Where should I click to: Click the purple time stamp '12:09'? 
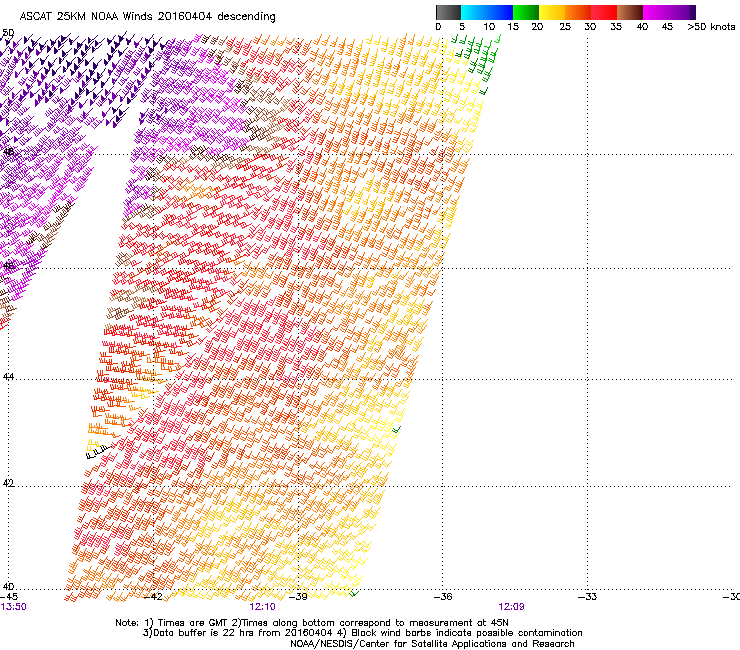click(x=512, y=607)
